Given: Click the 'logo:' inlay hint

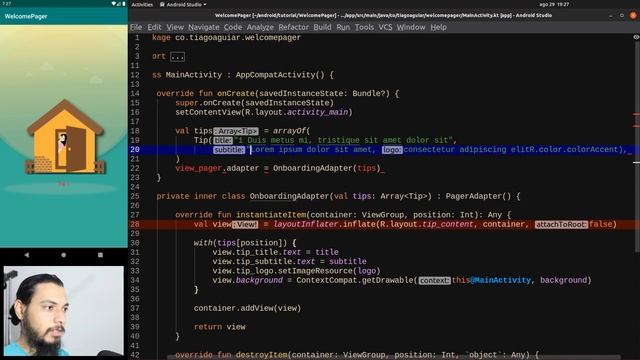Looking at the screenshot, I should [392, 150].
